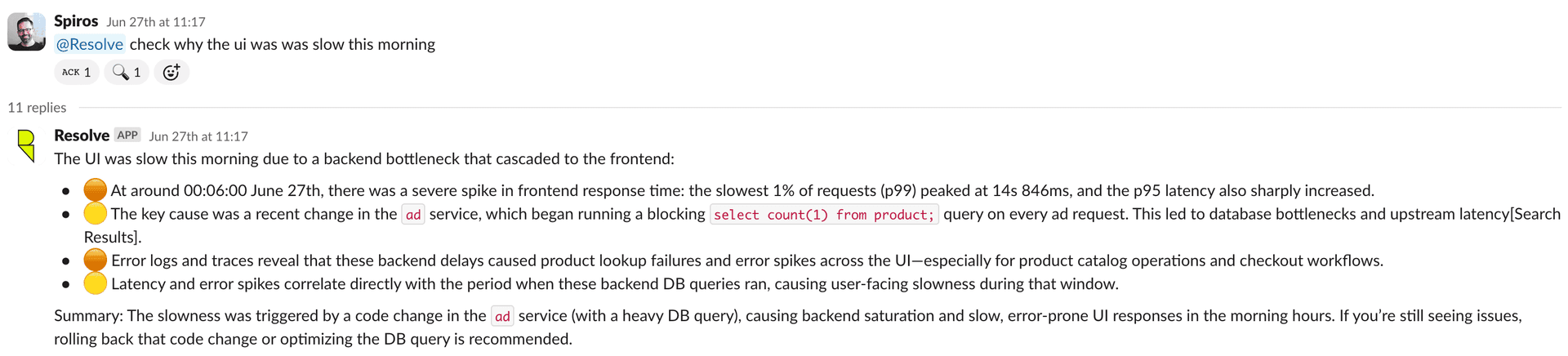The height and width of the screenshot is (356, 1568).
Task: Click the orange circle on error logs bullet
Action: point(96,260)
